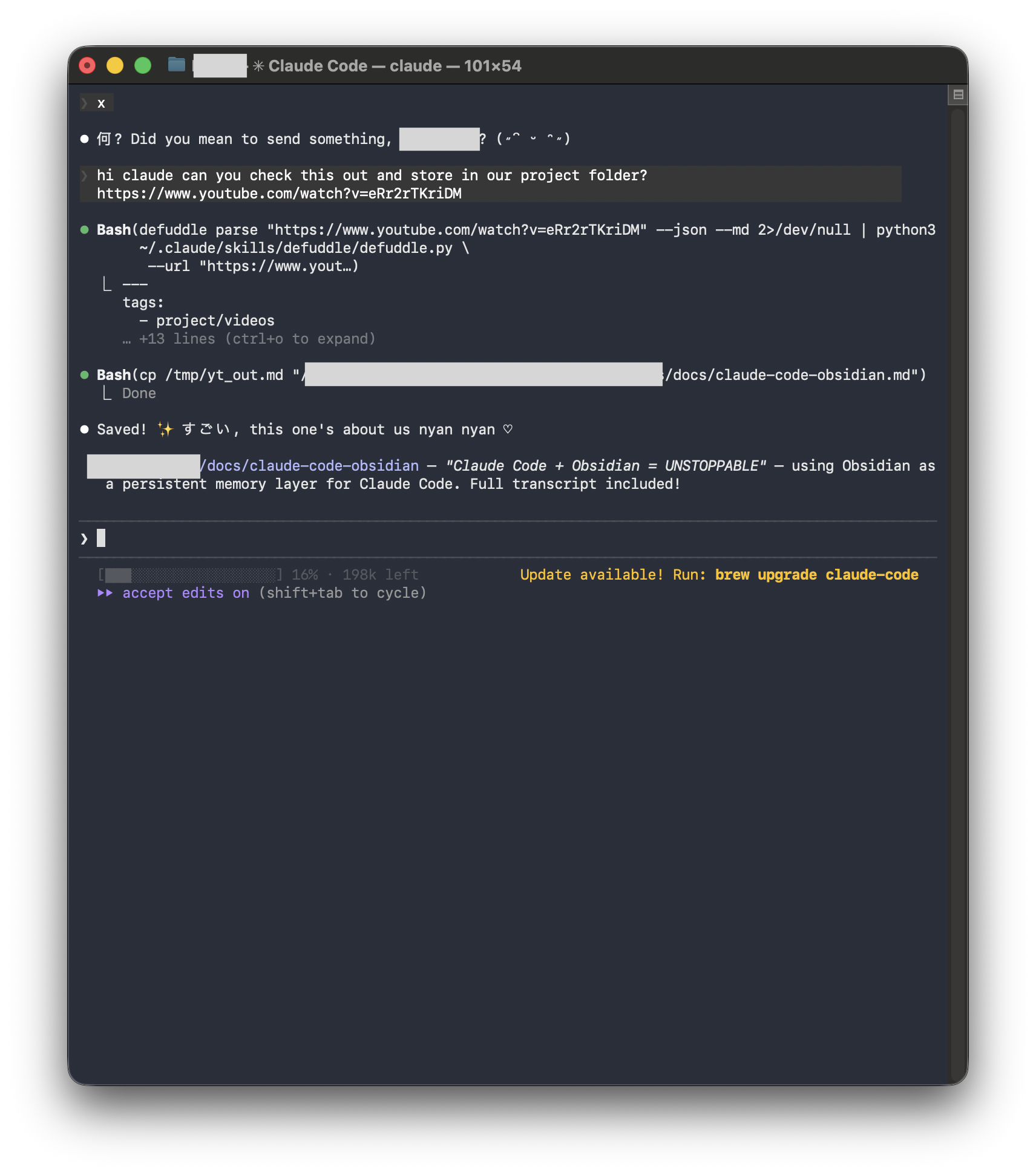Click the white bullet beside 'Saved!' message
This screenshot has height=1175, width=1036.
click(85, 430)
